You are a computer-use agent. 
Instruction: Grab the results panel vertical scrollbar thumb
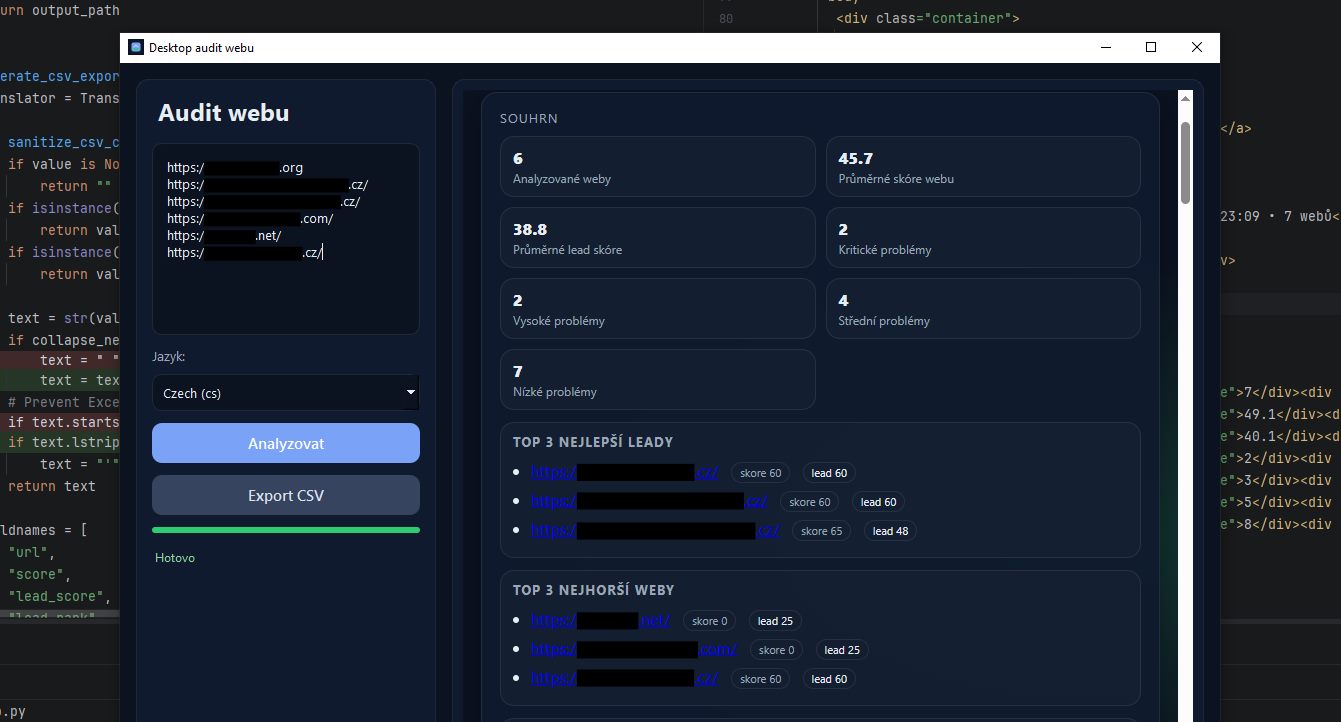[1186, 163]
